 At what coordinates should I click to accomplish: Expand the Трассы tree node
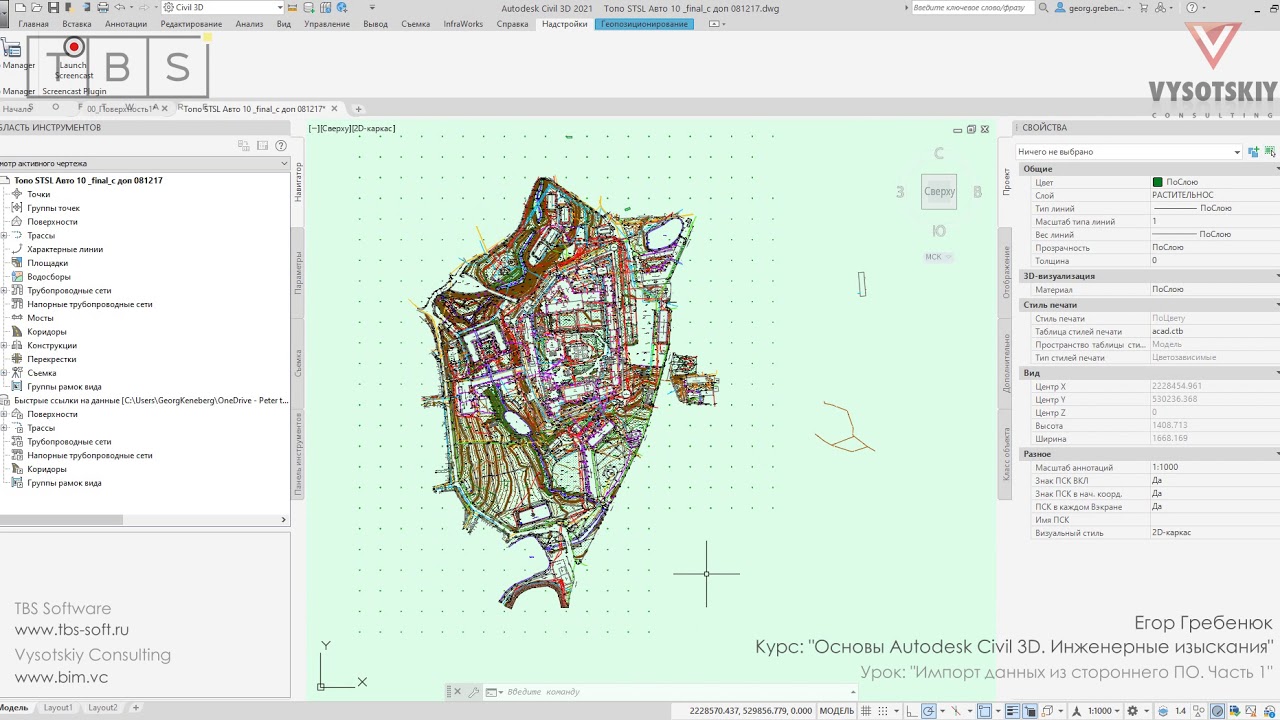pyautogui.click(x=4, y=236)
